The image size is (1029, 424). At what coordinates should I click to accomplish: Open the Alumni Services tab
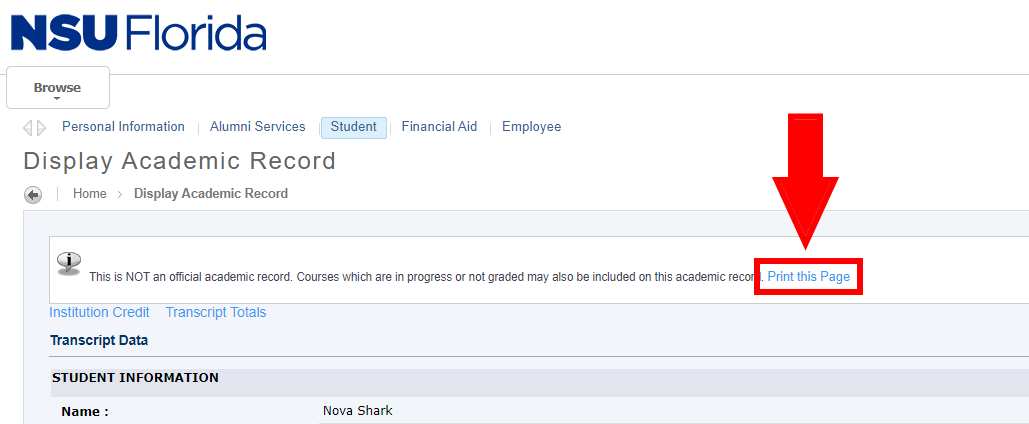(x=257, y=127)
